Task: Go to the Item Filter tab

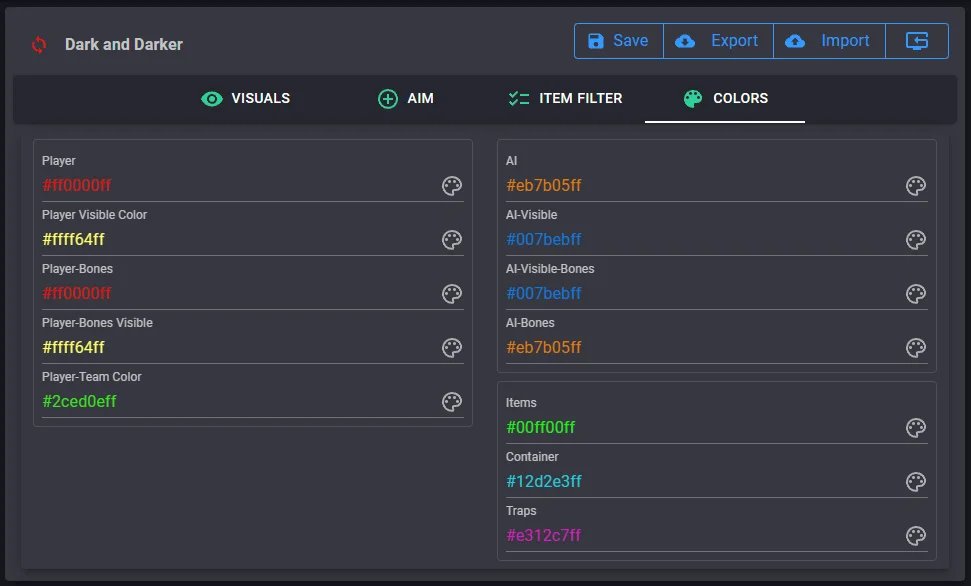Action: pyautogui.click(x=565, y=99)
